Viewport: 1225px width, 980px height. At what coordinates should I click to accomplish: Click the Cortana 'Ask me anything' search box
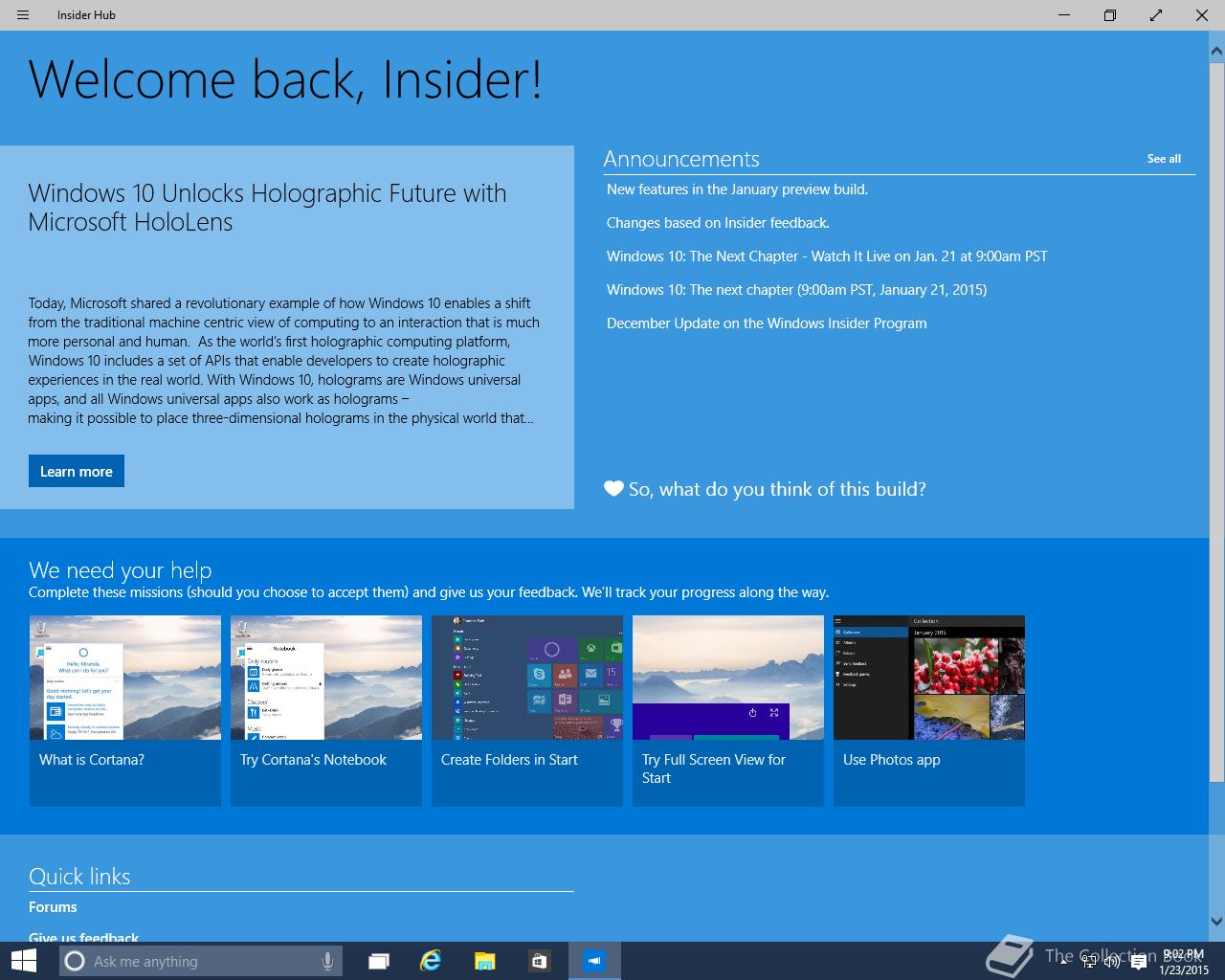click(201, 961)
